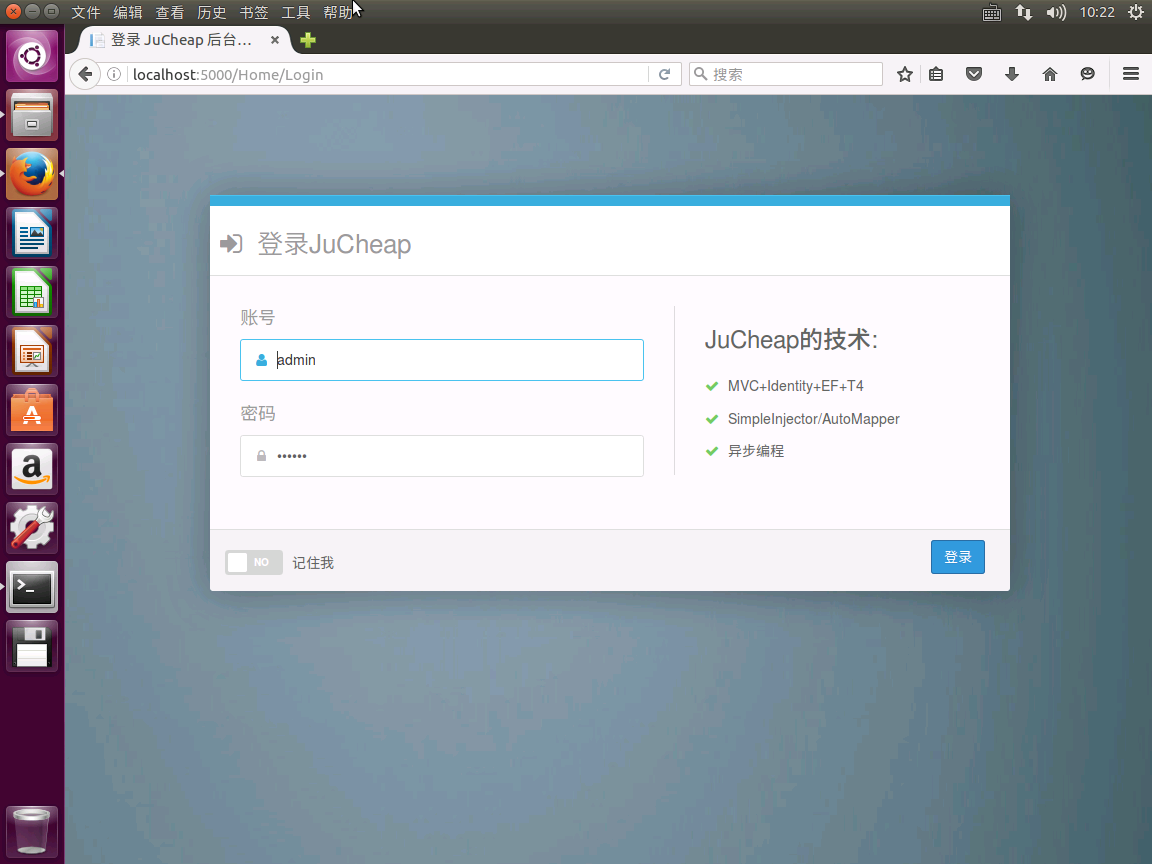Open System Settings wrench-gear icon

(x=32, y=528)
